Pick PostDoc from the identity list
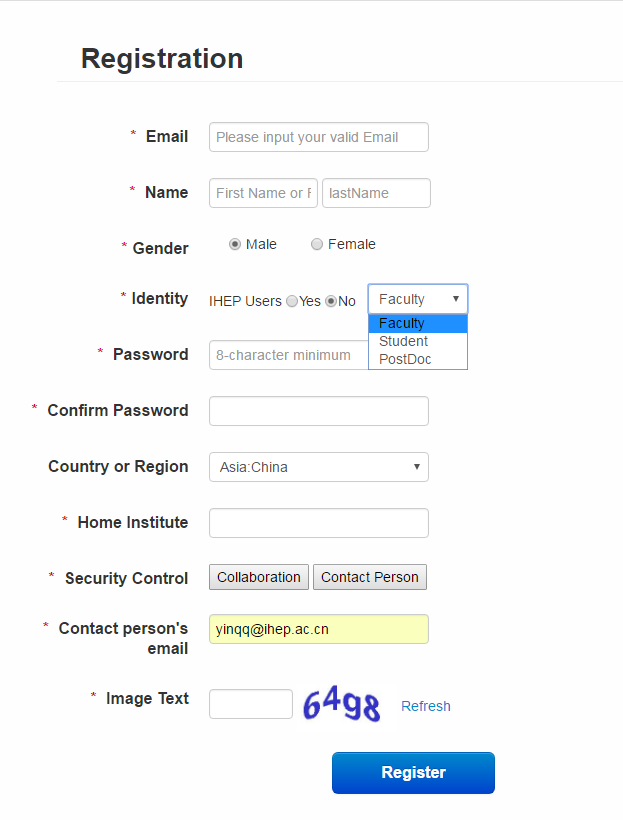Viewport: 623px width, 820px height. click(418, 359)
